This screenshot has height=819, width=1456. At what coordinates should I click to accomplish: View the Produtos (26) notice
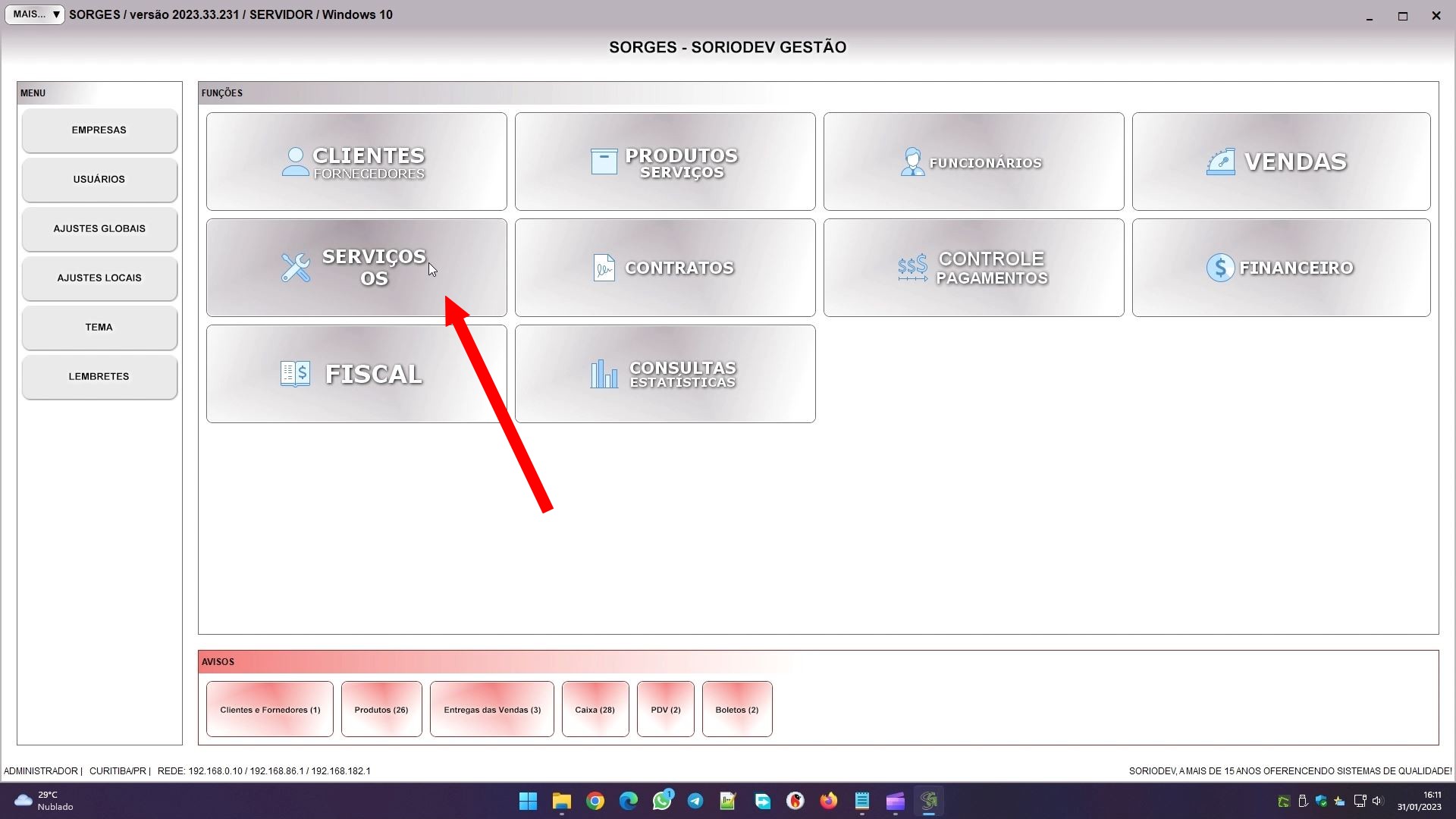tap(381, 710)
